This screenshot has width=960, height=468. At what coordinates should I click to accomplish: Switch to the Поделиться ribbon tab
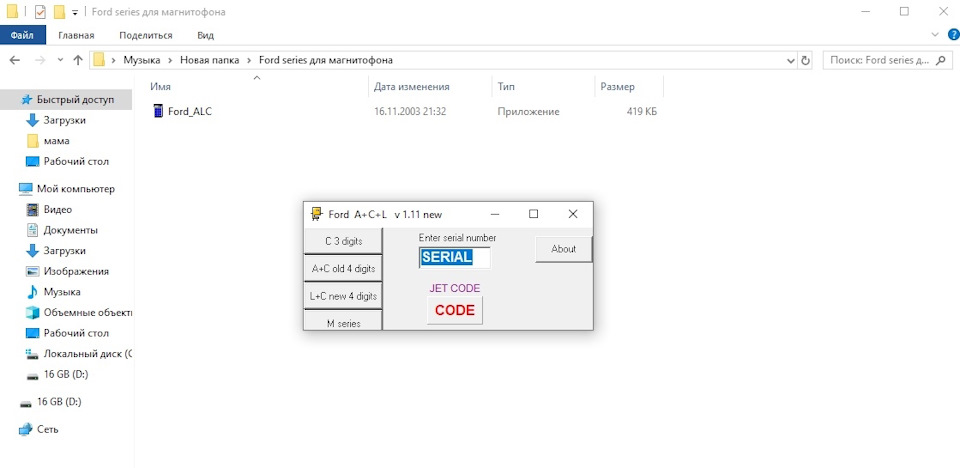coord(146,35)
